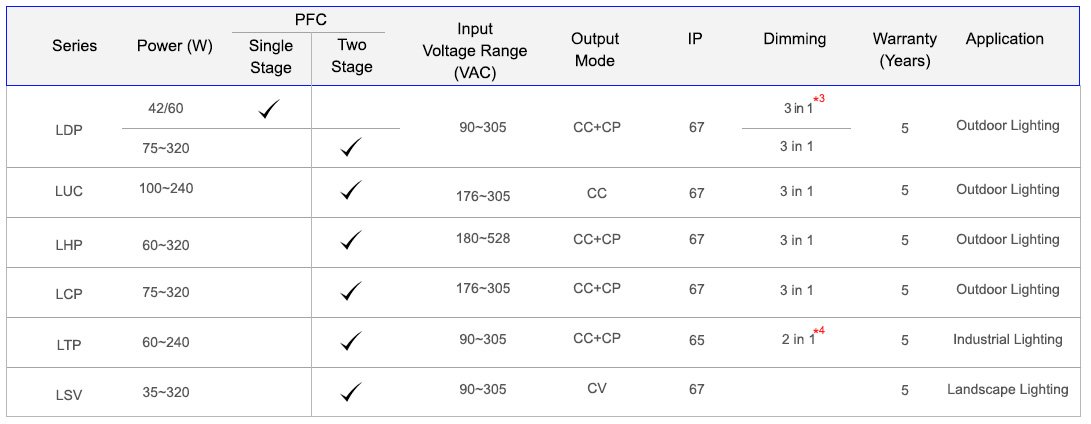Click the red *4 footnote beside 2 in 1

[x=819, y=331]
